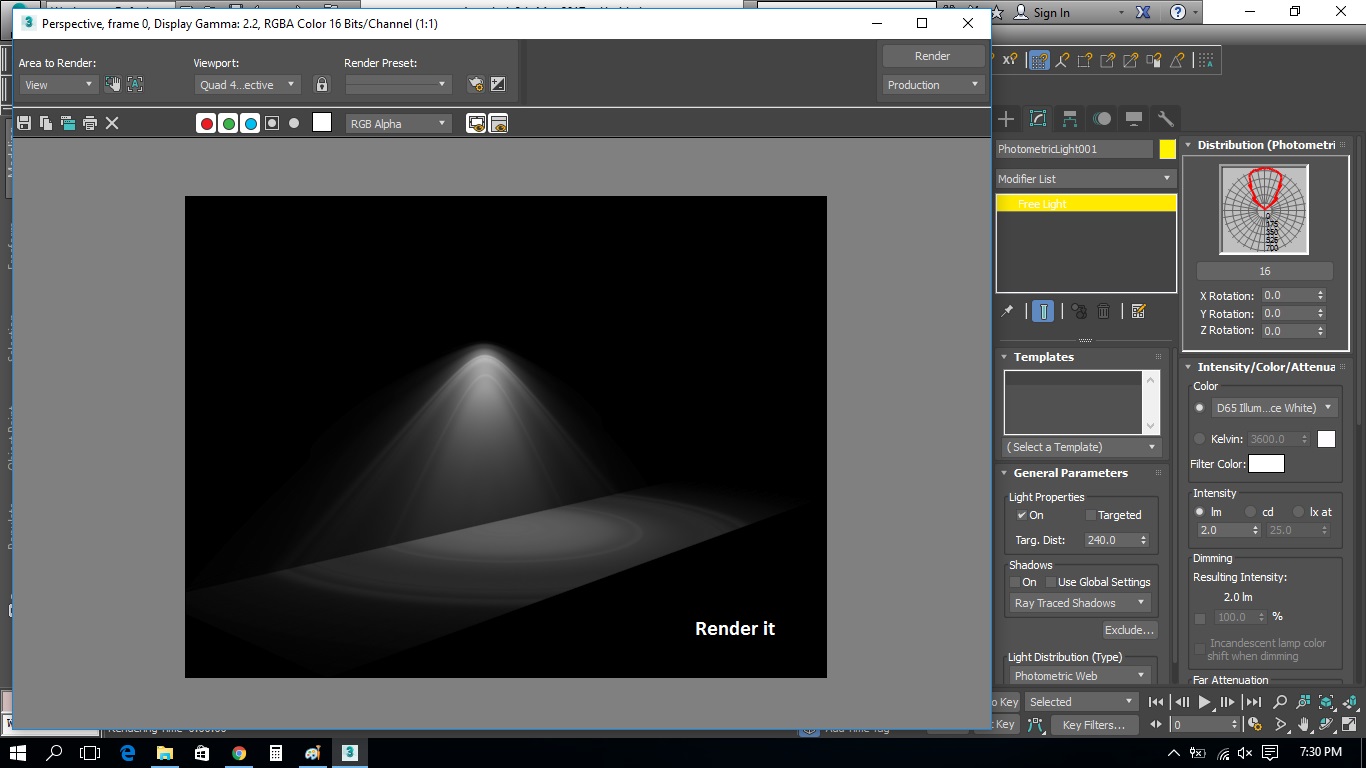Open the Configure Modifier Sets icon
This screenshot has width=1366, height=768.
(1138, 311)
